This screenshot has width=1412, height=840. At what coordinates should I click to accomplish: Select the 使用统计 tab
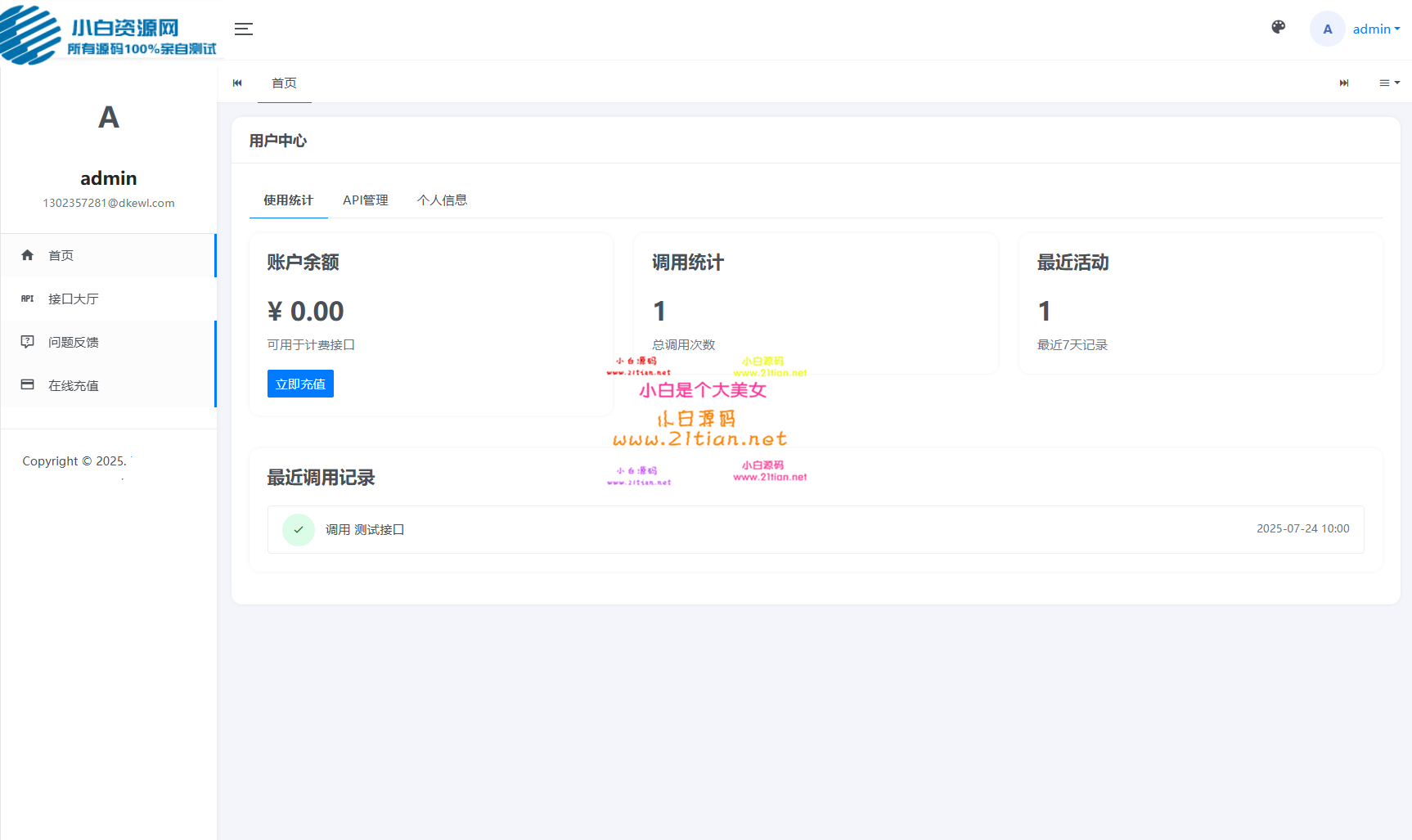[x=288, y=200]
